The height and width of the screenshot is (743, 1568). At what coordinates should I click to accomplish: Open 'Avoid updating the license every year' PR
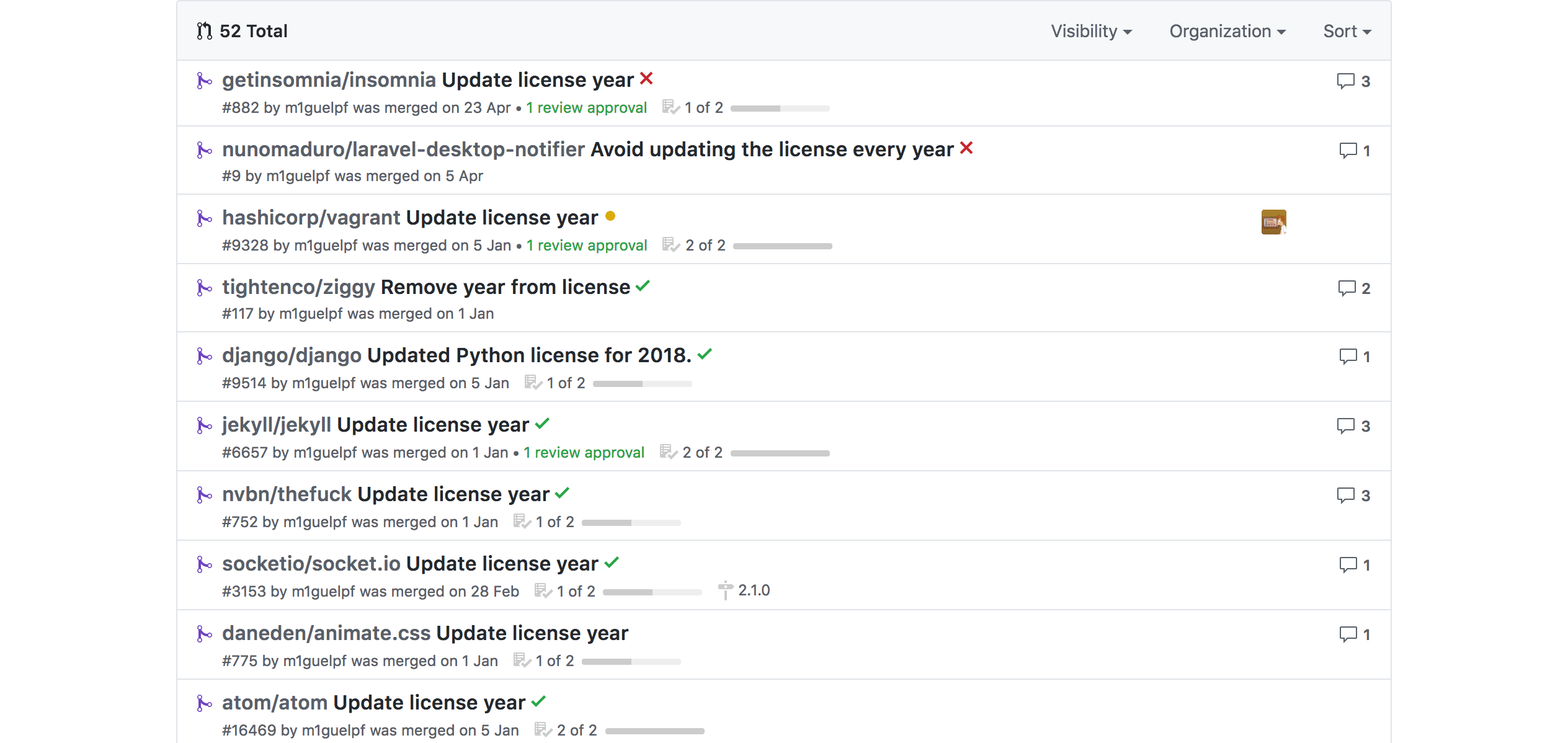772,149
